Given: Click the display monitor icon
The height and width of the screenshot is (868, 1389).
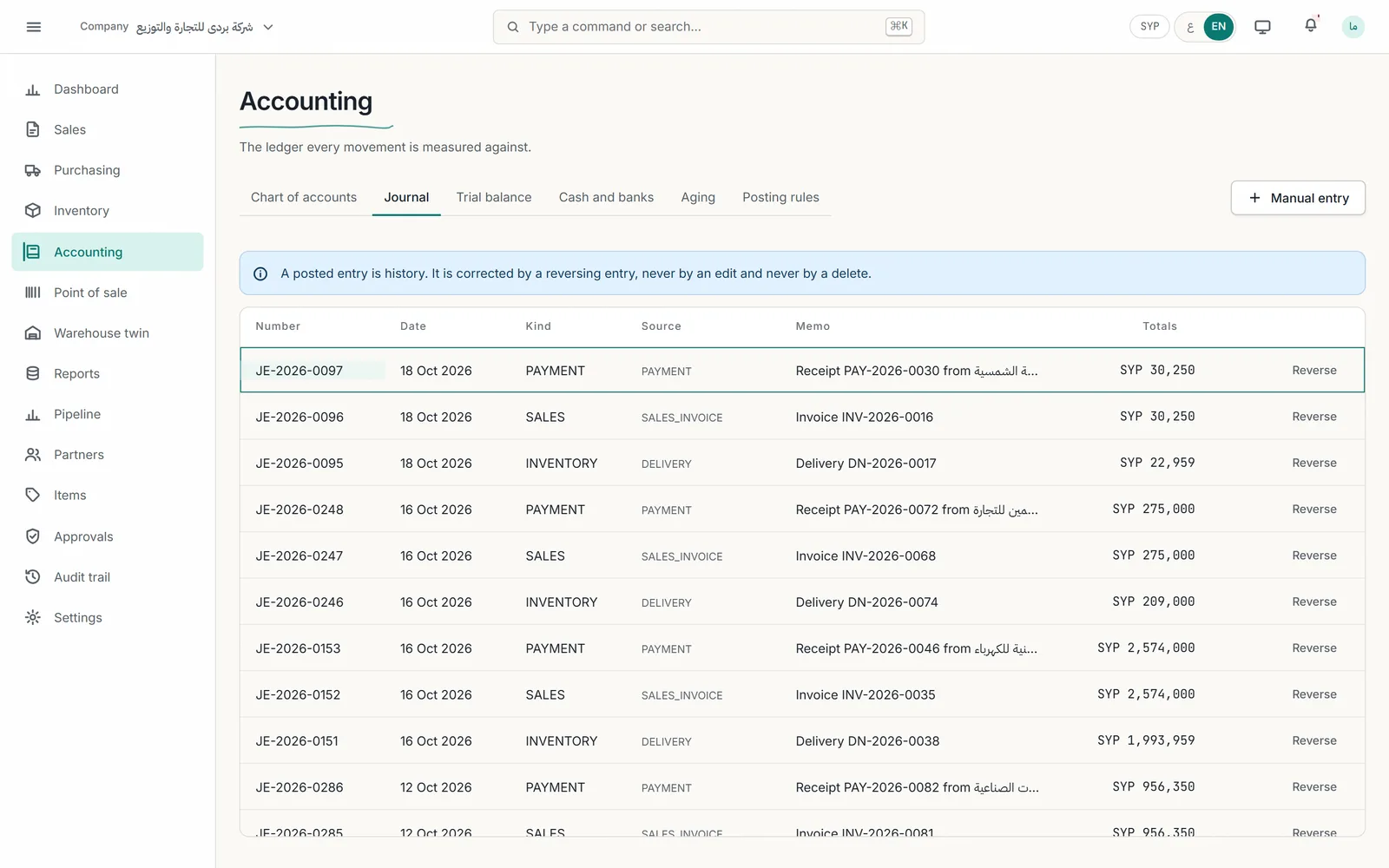Looking at the screenshot, I should coord(1262,27).
